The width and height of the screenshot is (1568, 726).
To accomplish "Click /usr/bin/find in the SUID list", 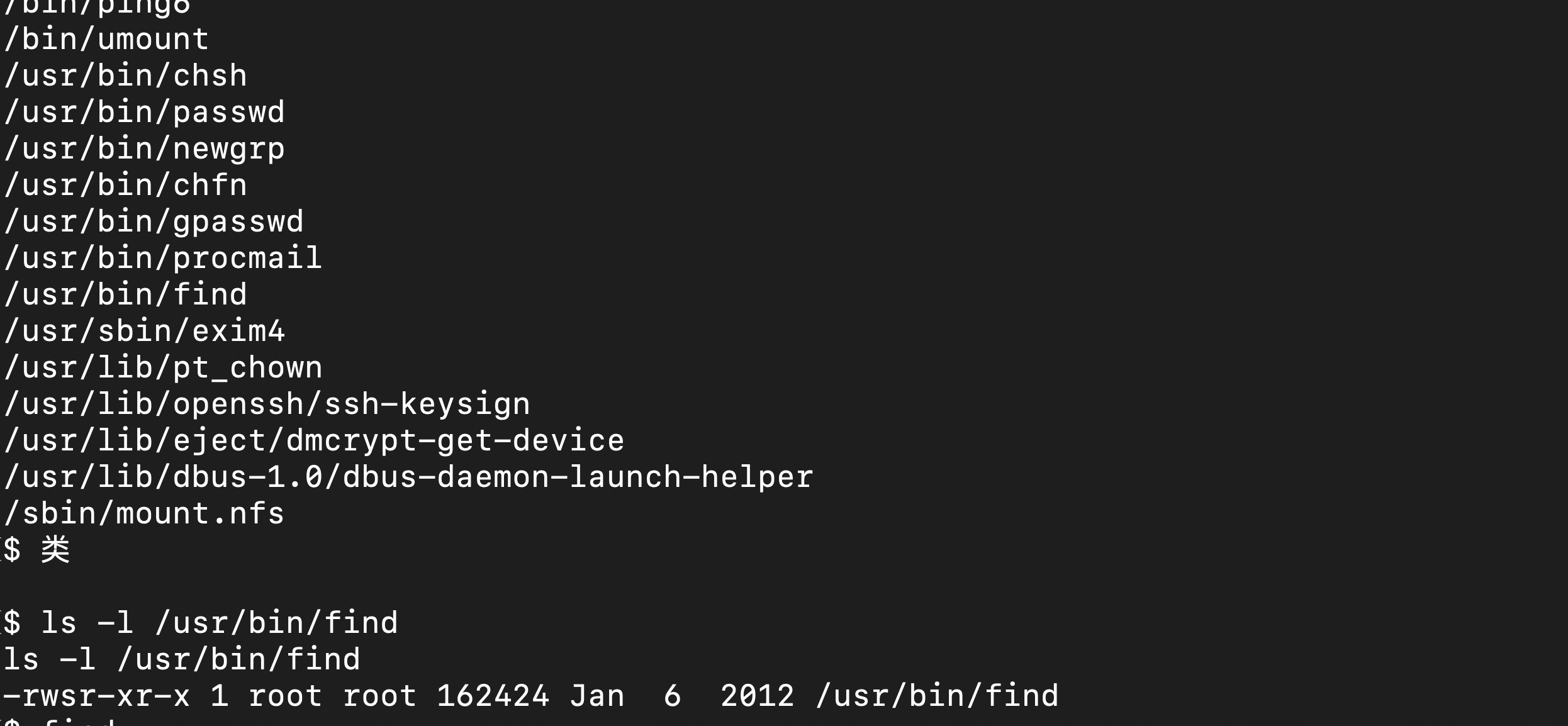I will 125,295.
